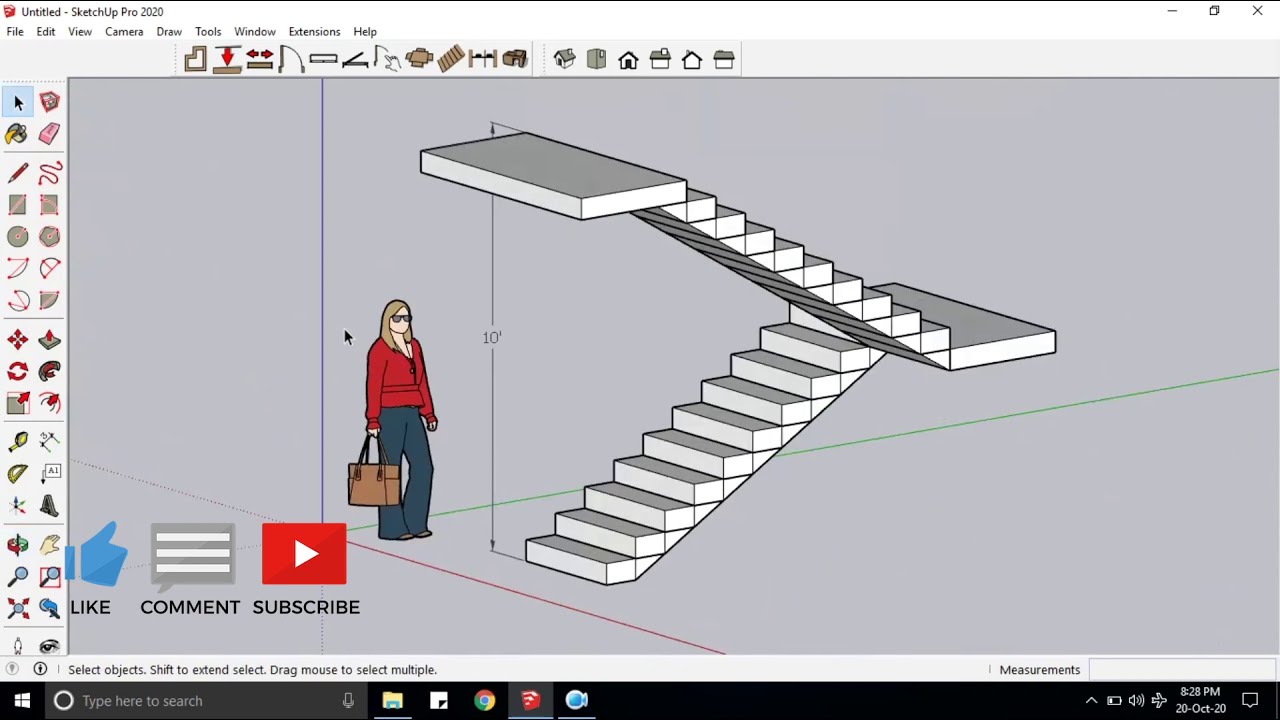Open File Explorer from the taskbar

click(392, 700)
